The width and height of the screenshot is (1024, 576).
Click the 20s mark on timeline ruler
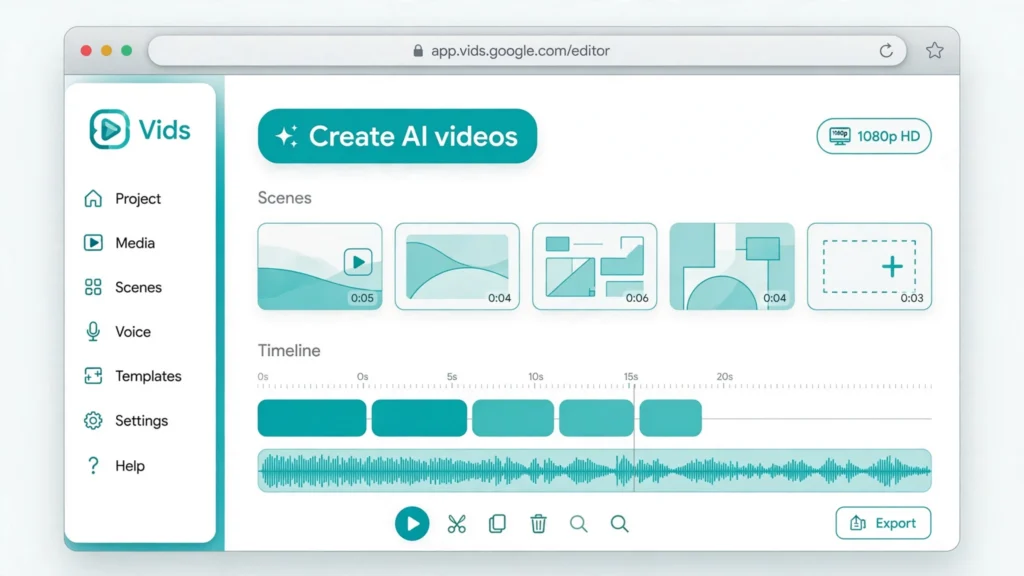click(724, 377)
